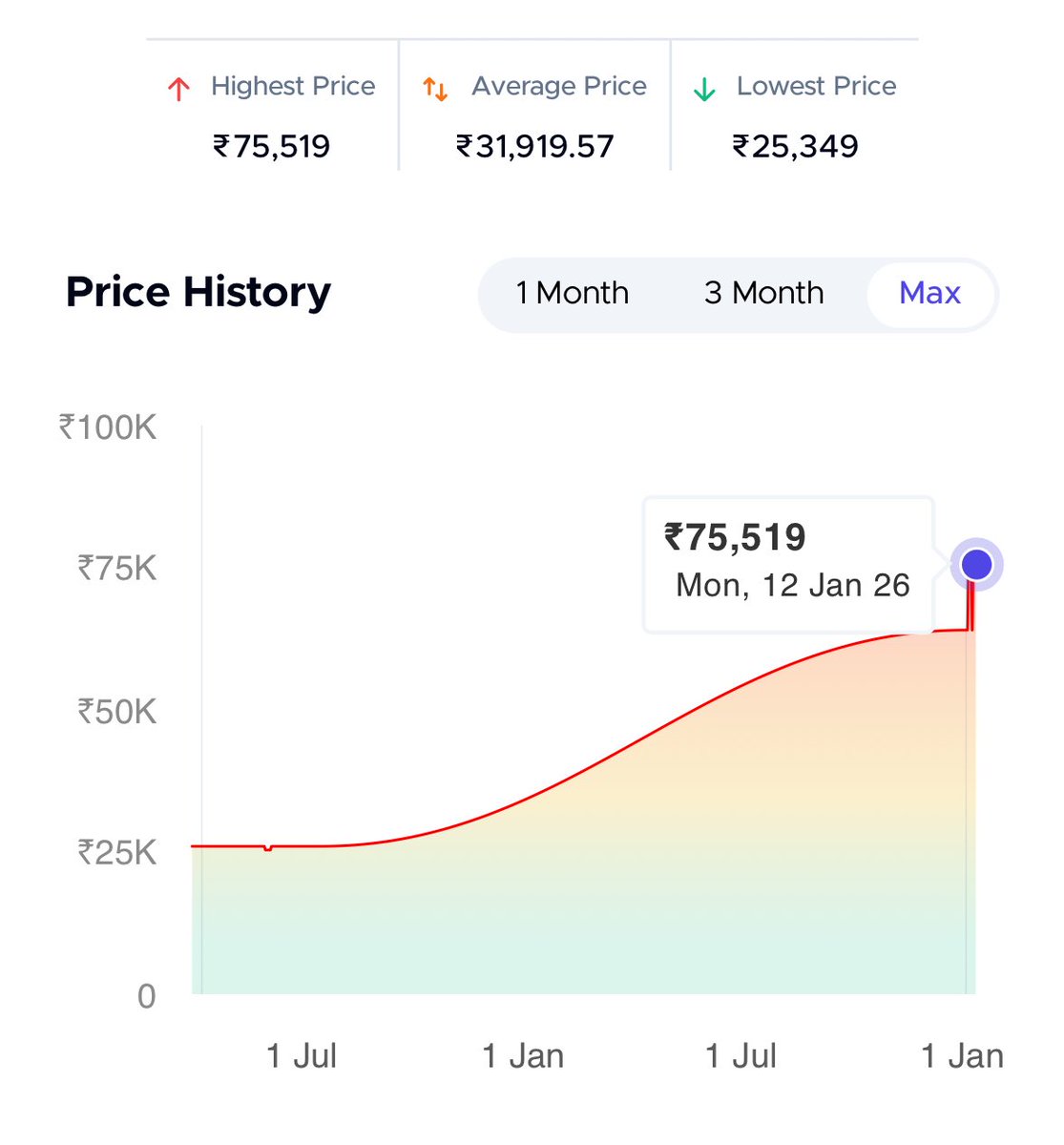
Task: Switch to the Max range tab
Action: tap(929, 293)
